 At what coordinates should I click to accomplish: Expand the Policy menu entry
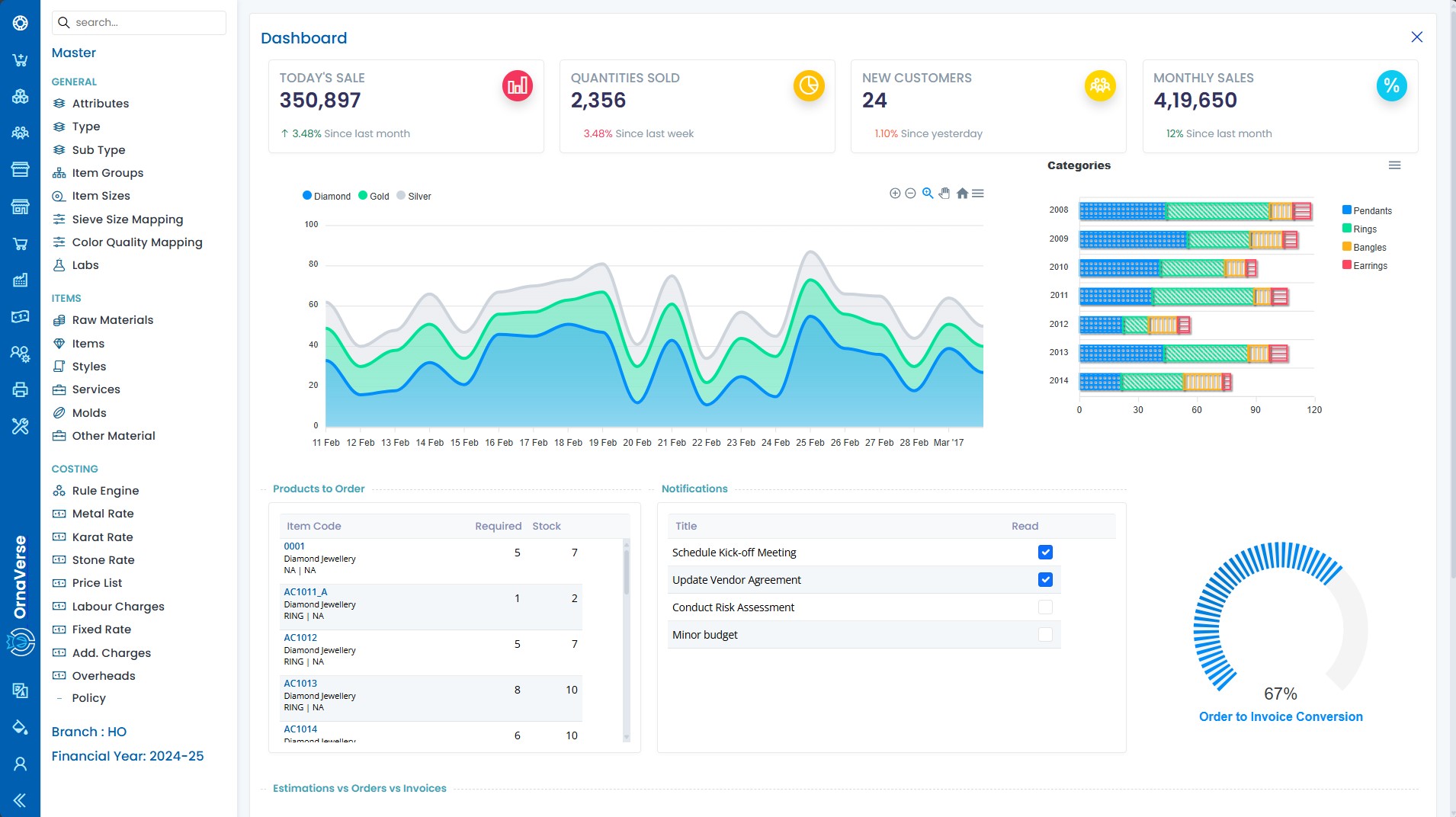click(88, 698)
